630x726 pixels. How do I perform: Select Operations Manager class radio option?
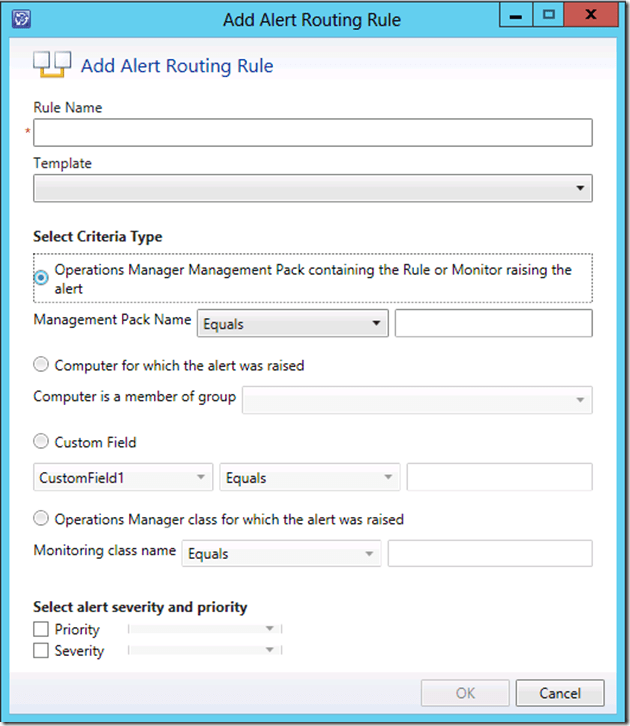42,520
